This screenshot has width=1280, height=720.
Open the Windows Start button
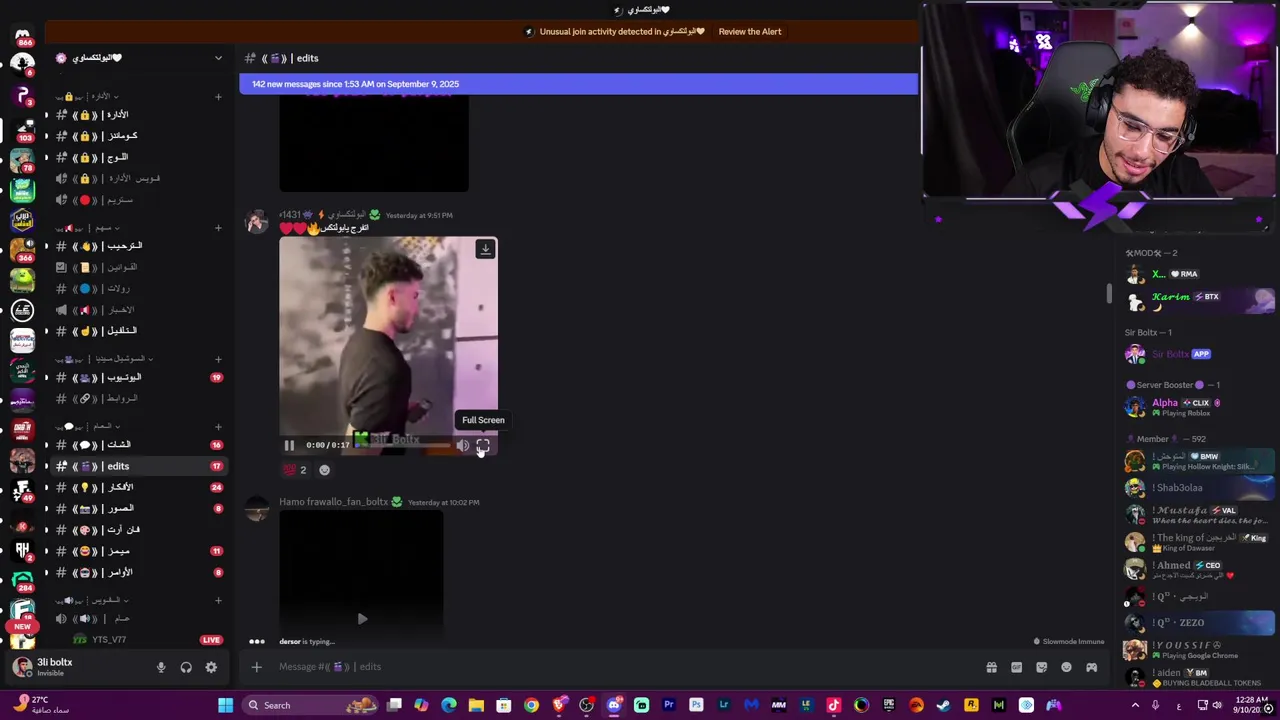(226, 705)
